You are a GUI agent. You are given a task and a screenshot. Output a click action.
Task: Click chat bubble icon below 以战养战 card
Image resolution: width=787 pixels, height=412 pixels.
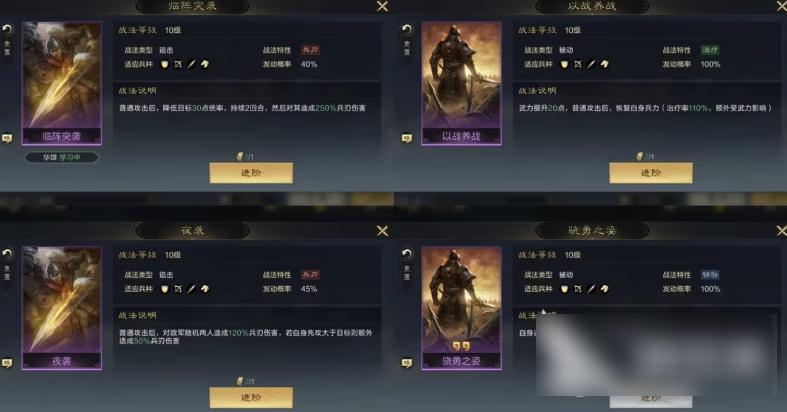click(407, 138)
